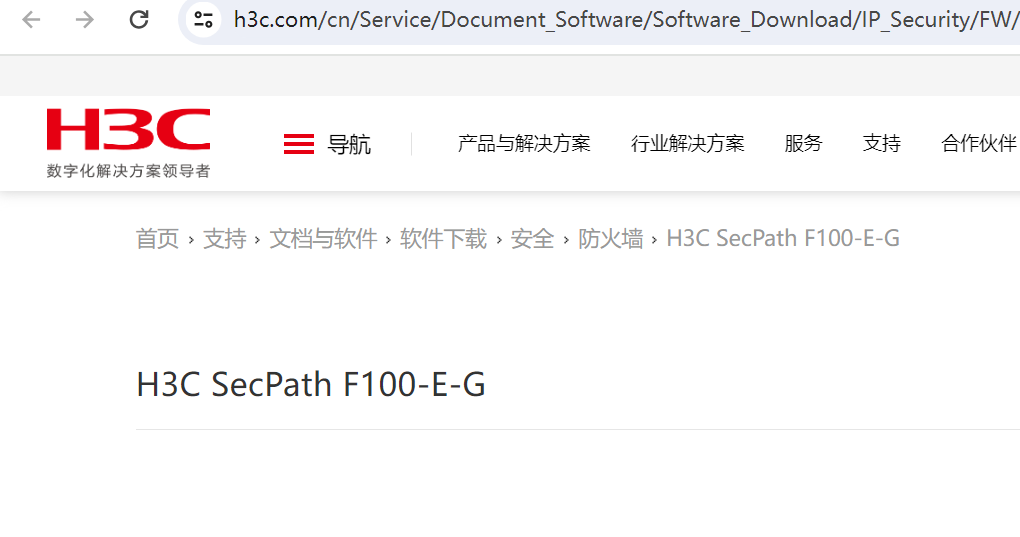Open the 行业解决方案 menu

[688, 143]
